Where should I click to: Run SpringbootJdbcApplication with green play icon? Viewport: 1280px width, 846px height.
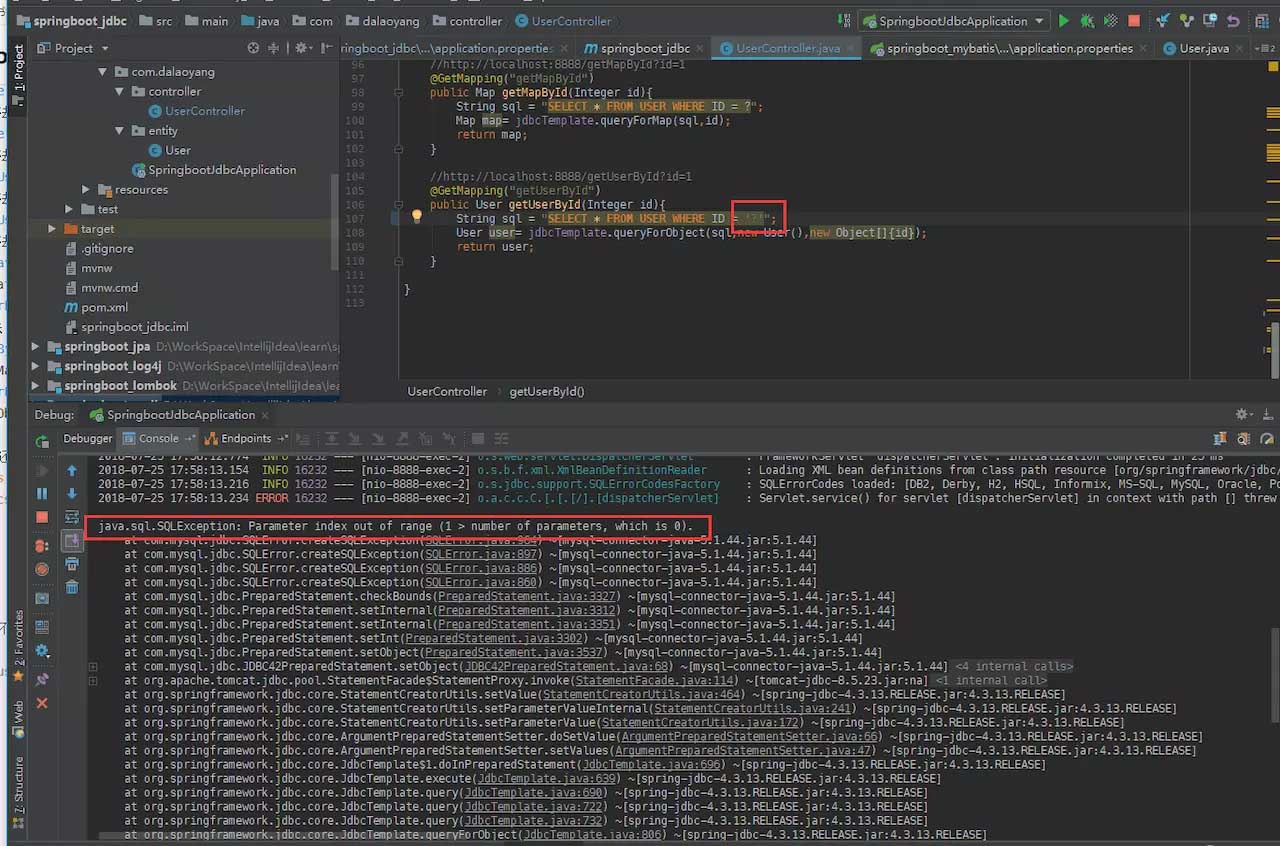(1063, 20)
